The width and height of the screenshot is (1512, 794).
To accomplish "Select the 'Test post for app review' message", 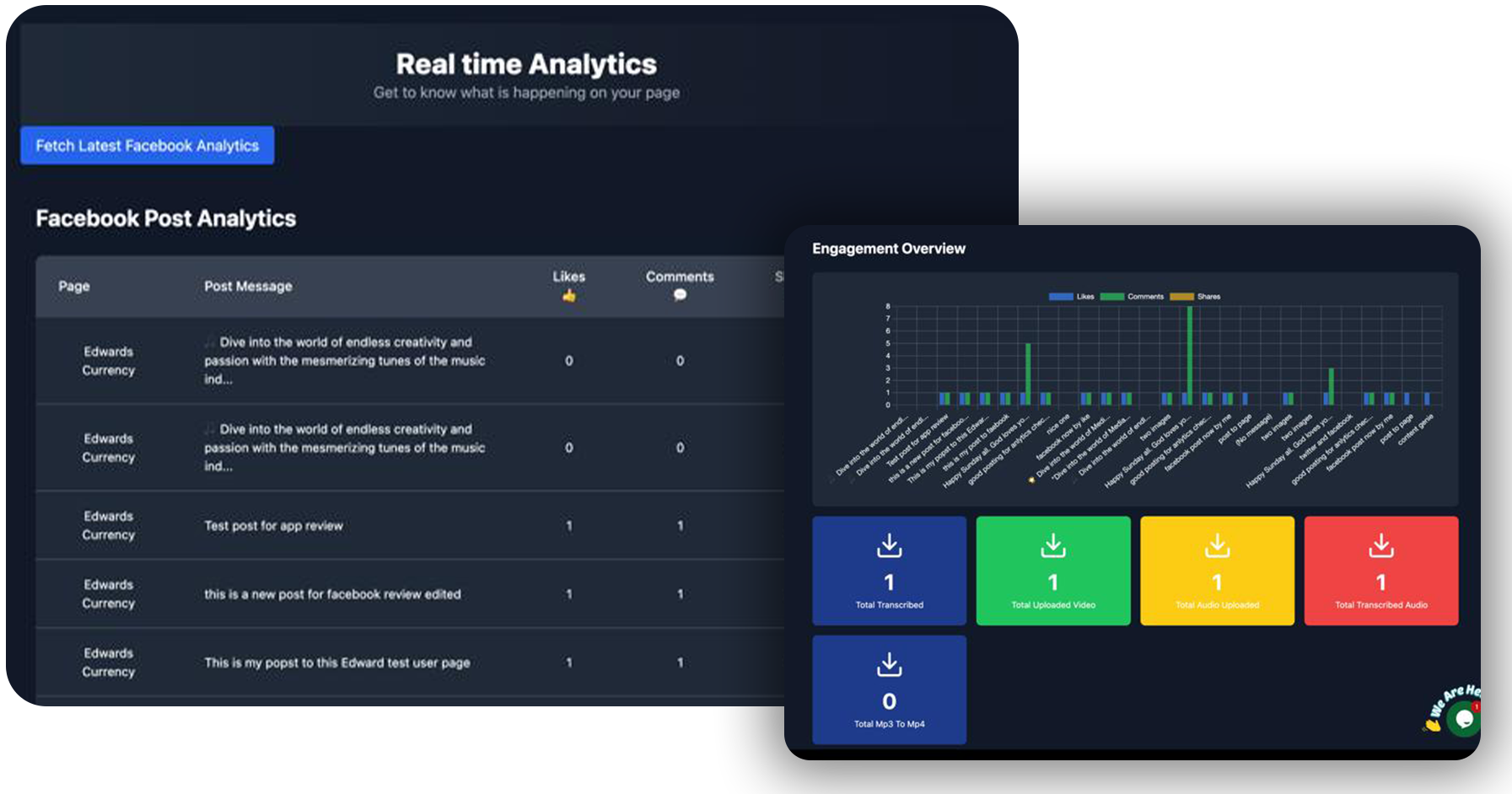I will click(x=273, y=526).
